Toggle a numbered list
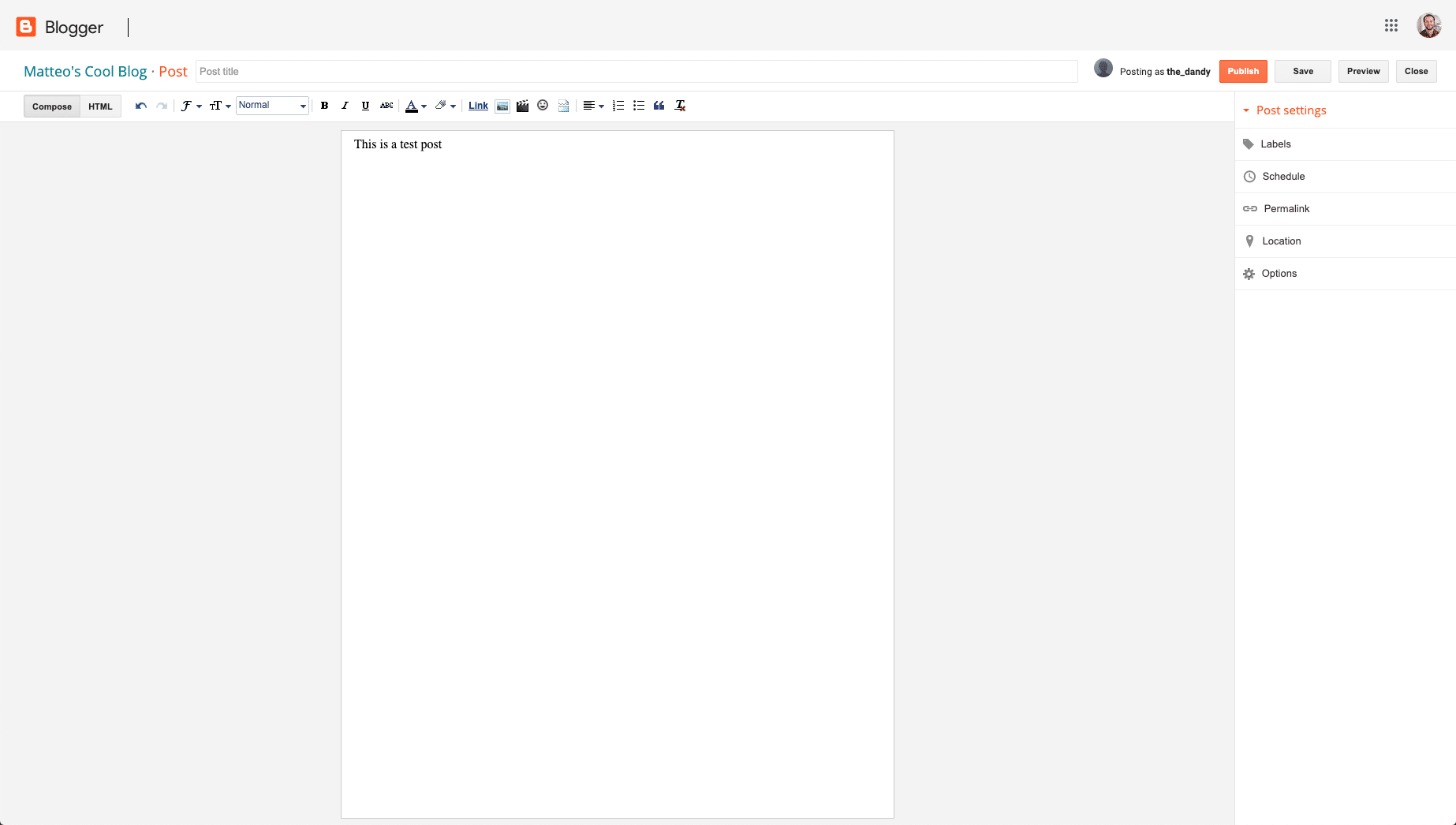Screen dimensions: 1456x825 [x=618, y=105]
